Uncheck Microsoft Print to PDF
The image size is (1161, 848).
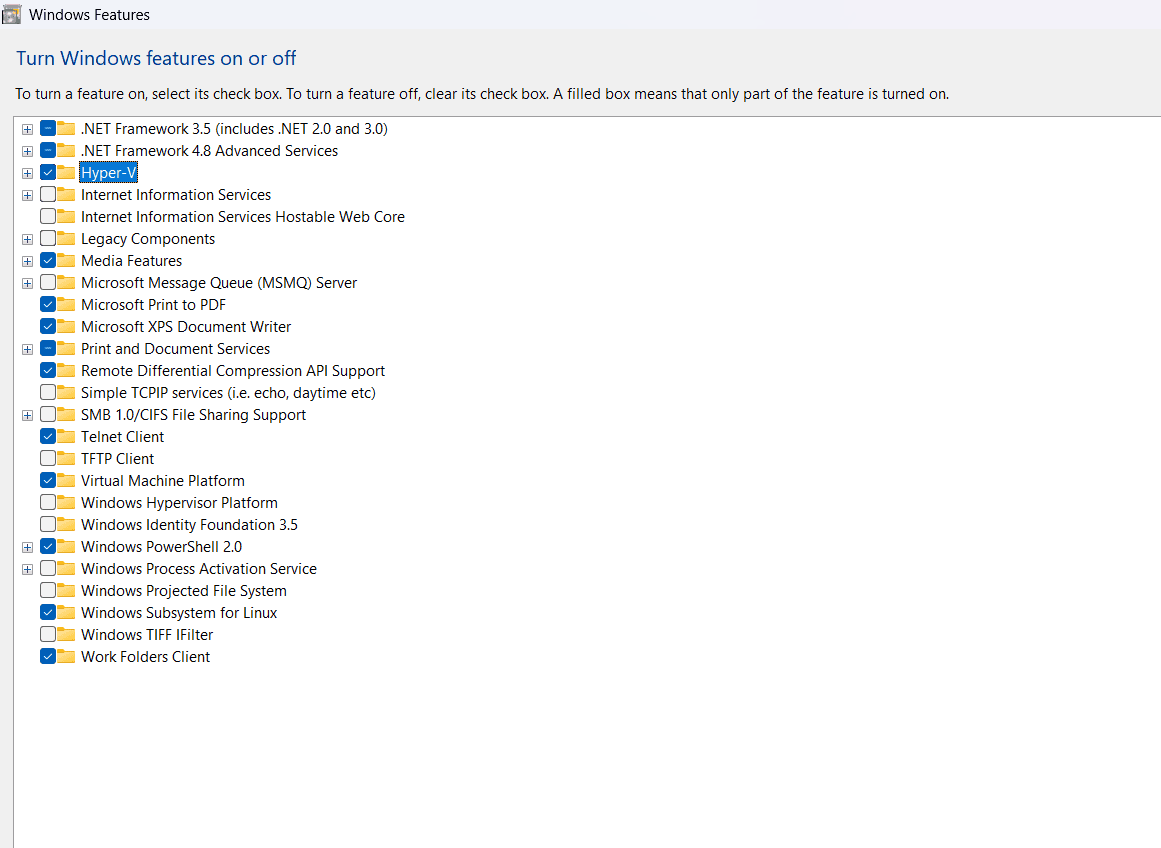tap(48, 304)
